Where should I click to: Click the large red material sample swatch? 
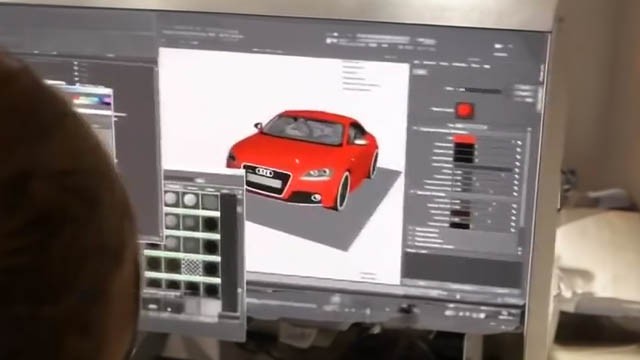pyautogui.click(x=464, y=110)
